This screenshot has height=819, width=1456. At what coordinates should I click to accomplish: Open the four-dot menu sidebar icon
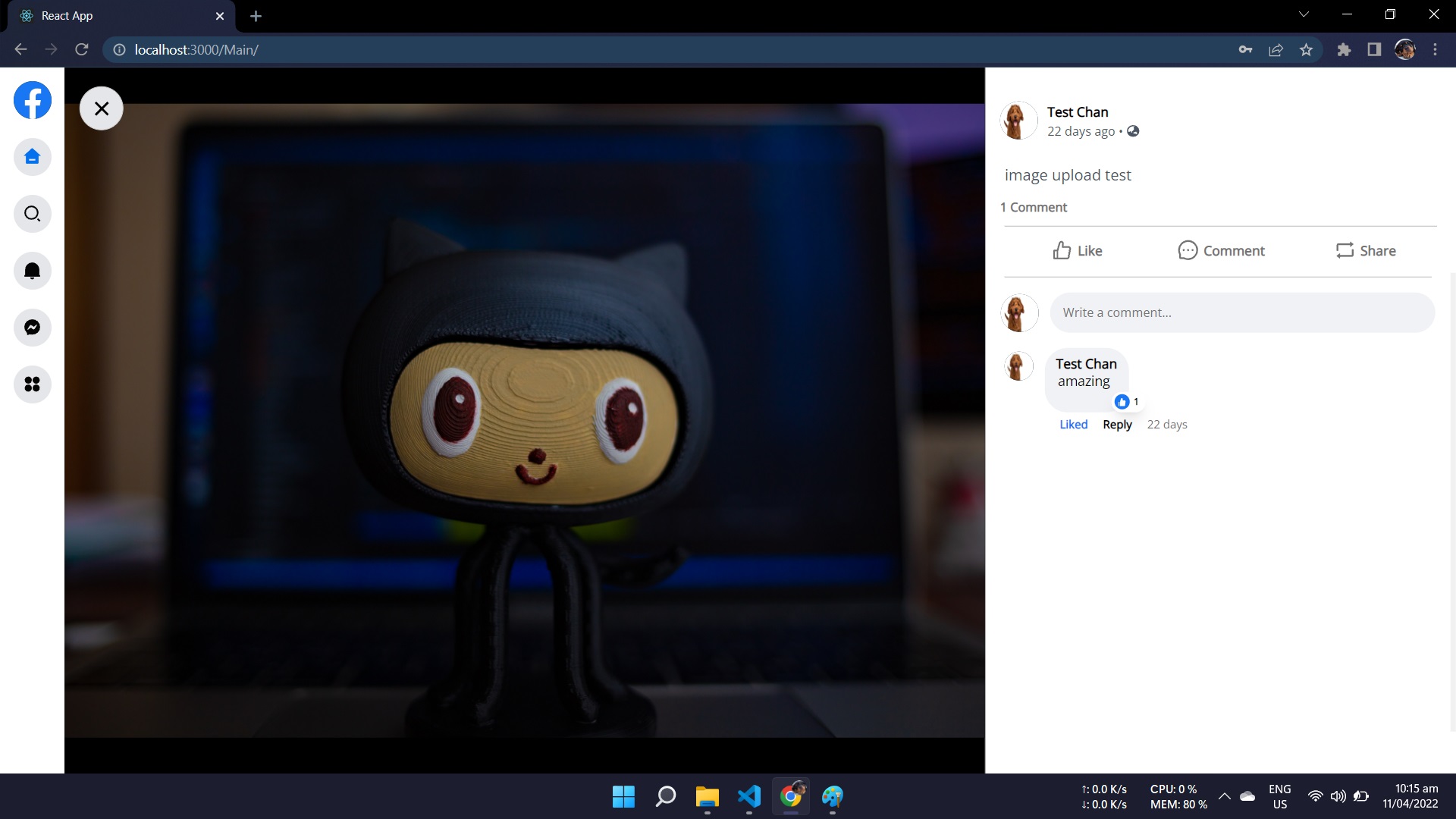click(33, 384)
